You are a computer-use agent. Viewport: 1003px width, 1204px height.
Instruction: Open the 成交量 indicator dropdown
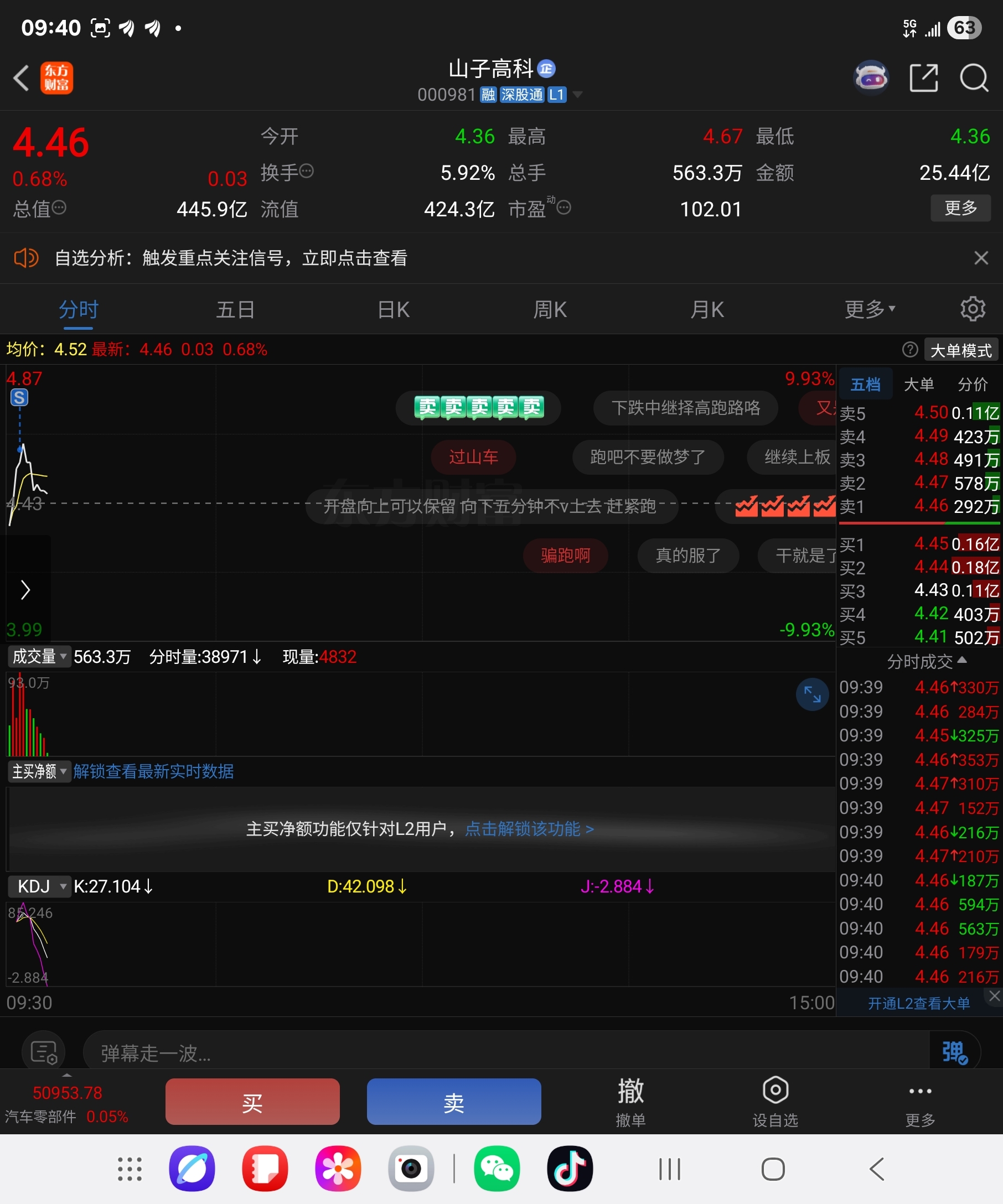pos(39,656)
